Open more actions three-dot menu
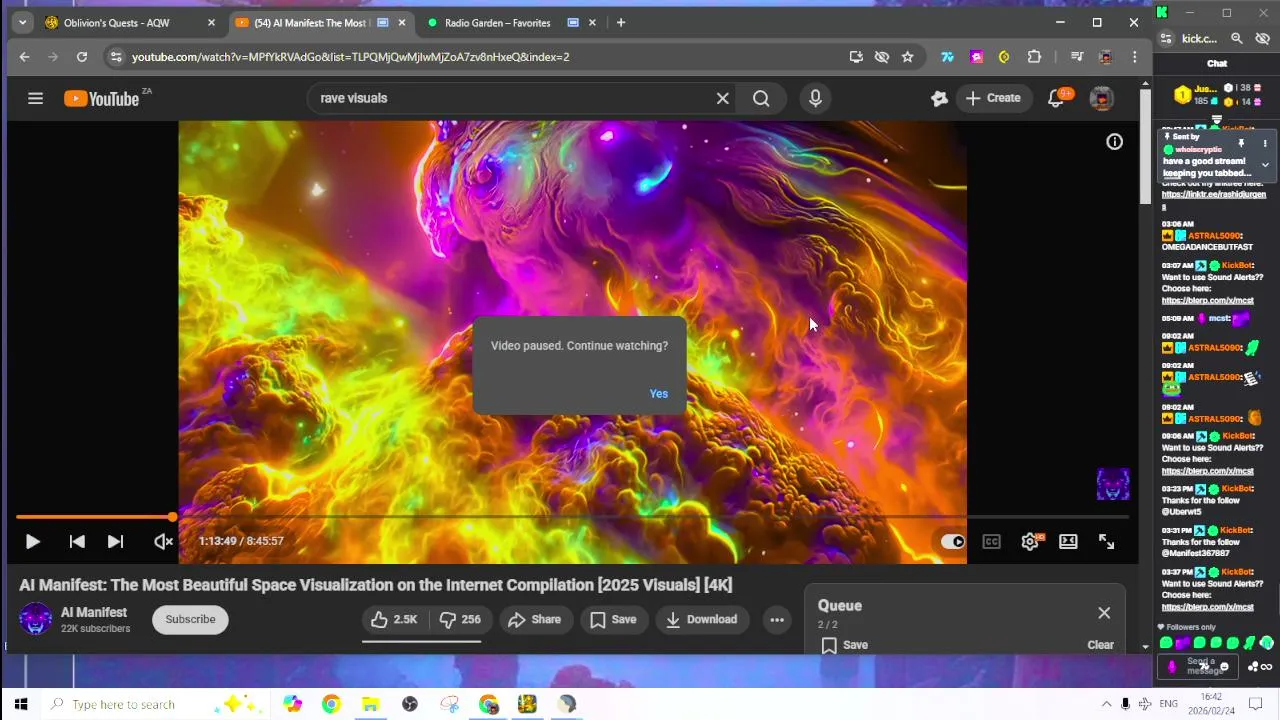The image size is (1280, 720). tap(777, 619)
